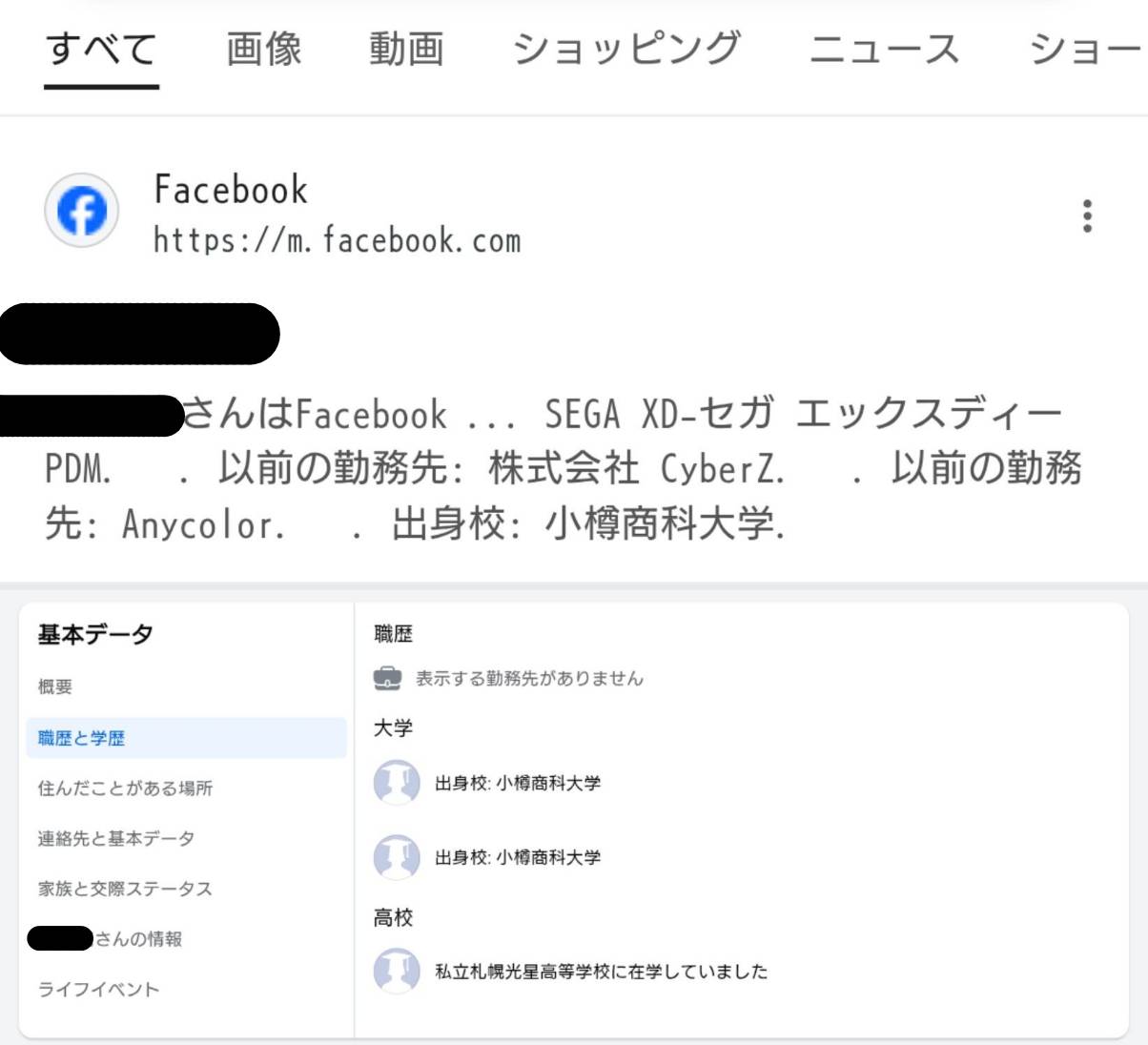Open ライフイベント section

[x=98, y=989]
